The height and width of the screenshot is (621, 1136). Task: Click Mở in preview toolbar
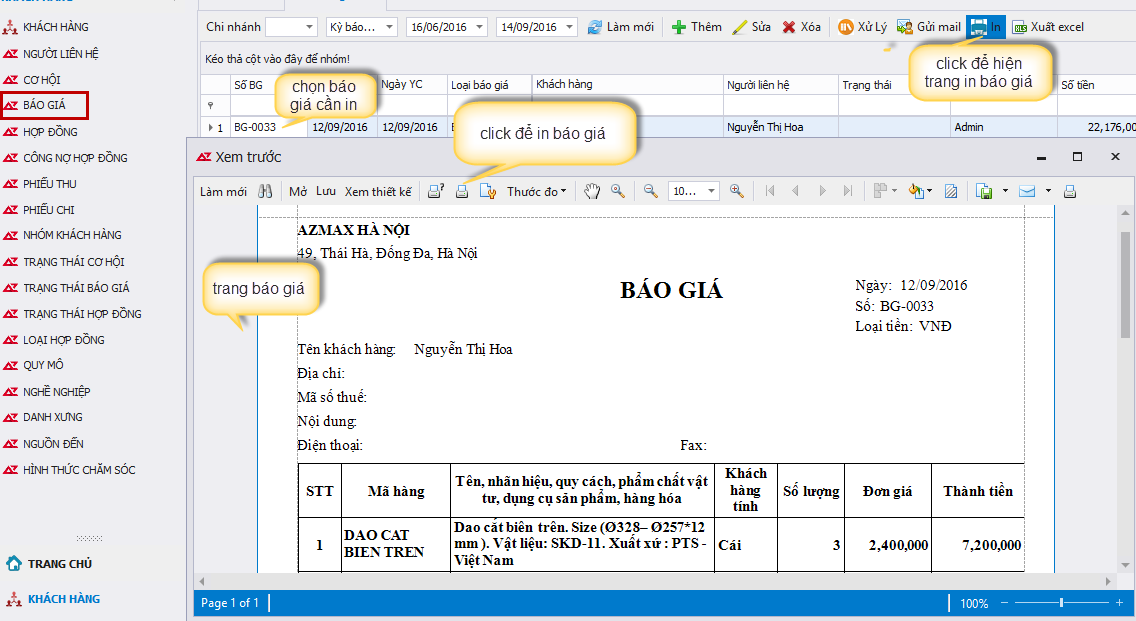(x=298, y=192)
